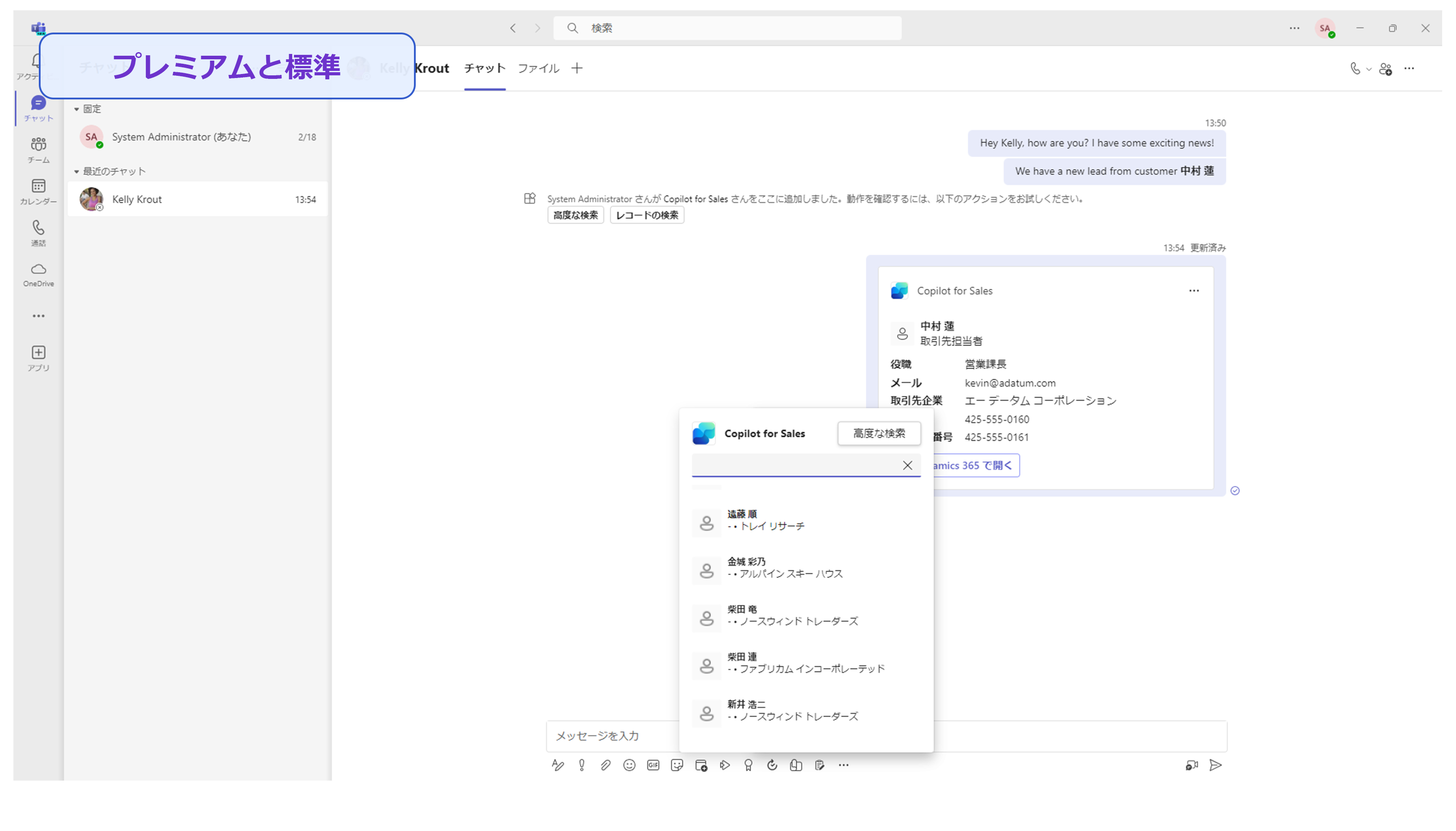The width and height of the screenshot is (1456, 831).
Task: Add a new tab with the plus
Action: (577, 69)
